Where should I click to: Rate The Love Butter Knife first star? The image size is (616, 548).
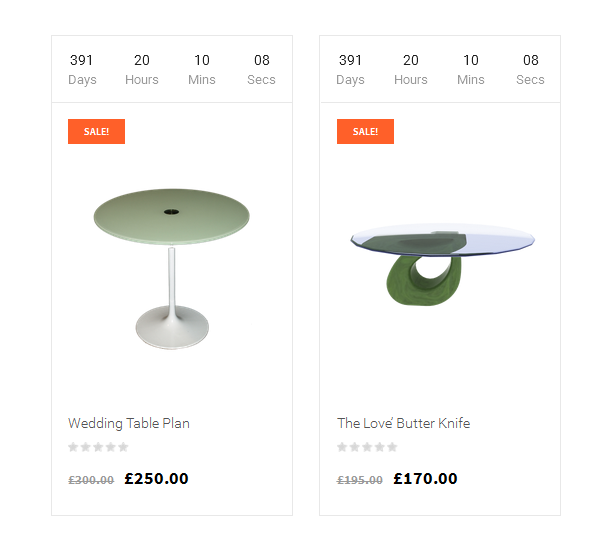click(342, 447)
